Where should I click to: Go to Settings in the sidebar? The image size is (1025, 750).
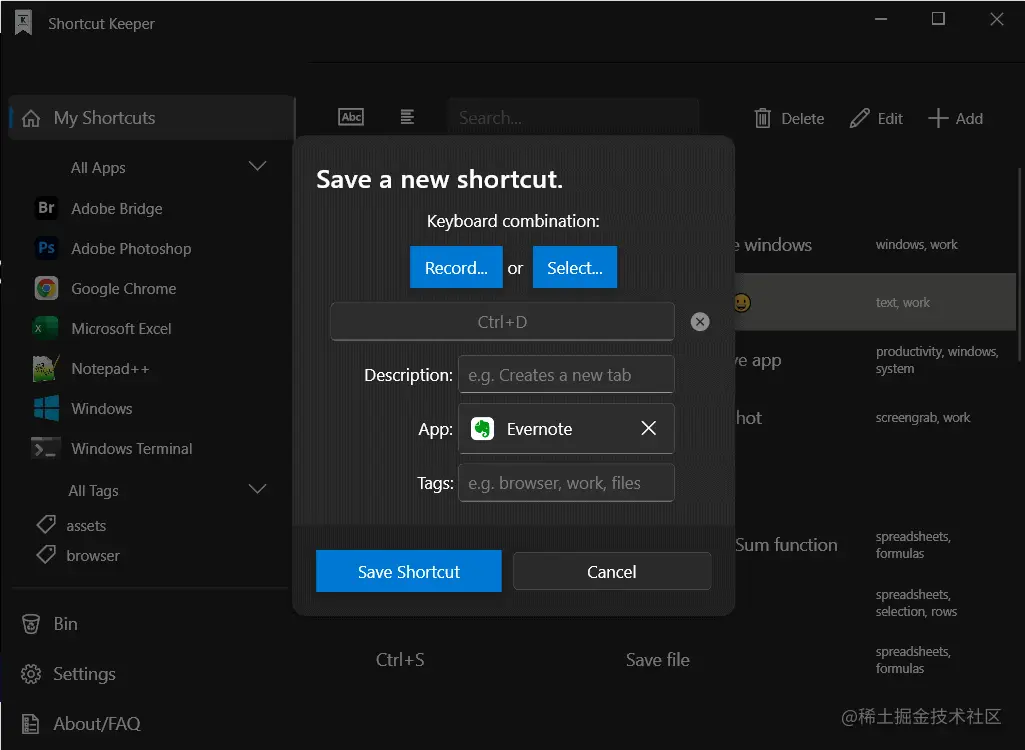click(84, 673)
